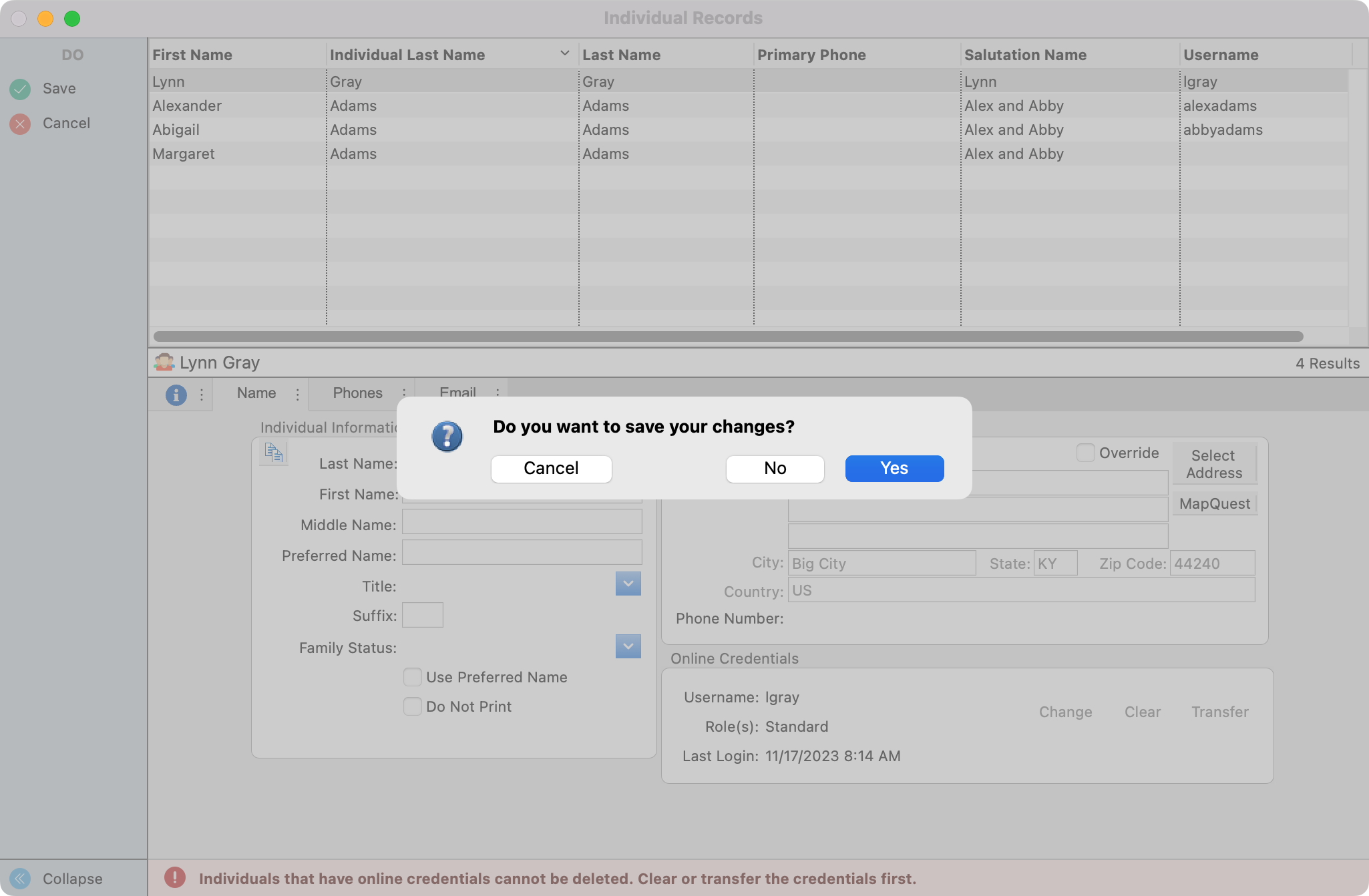Click the question mark dialog icon
Image resolution: width=1369 pixels, height=896 pixels.
pyautogui.click(x=447, y=437)
